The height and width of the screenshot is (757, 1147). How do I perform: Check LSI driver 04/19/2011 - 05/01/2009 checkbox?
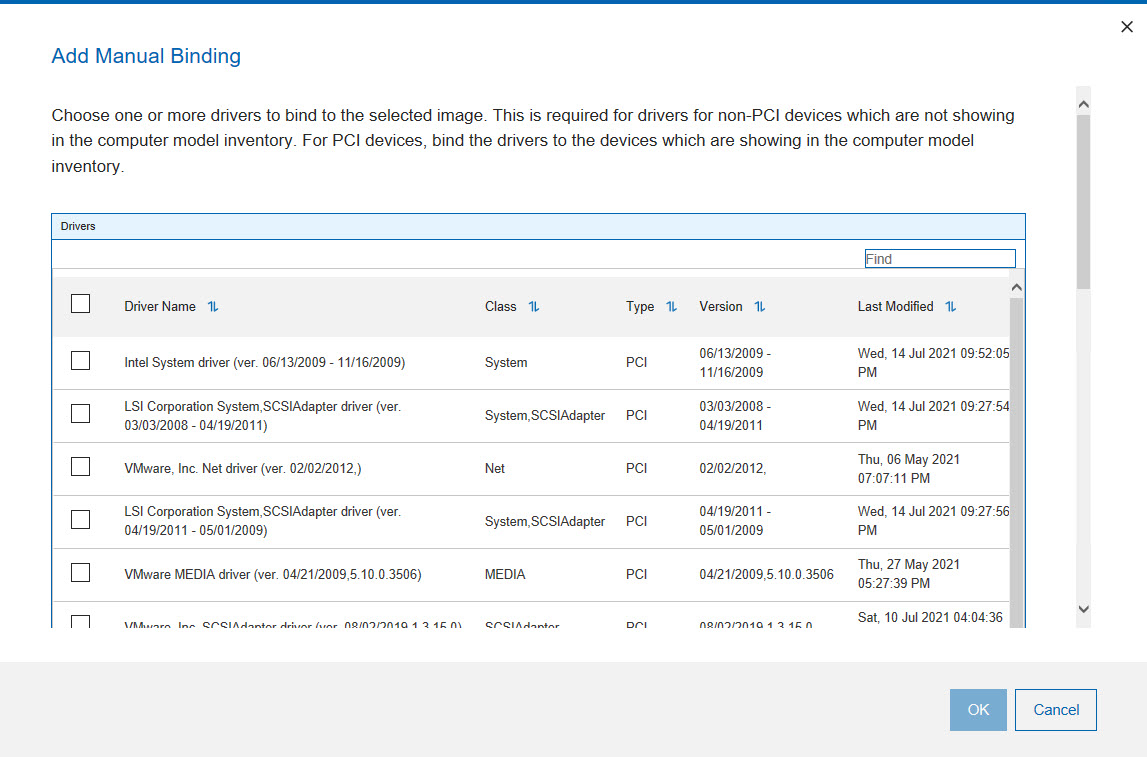(x=81, y=520)
